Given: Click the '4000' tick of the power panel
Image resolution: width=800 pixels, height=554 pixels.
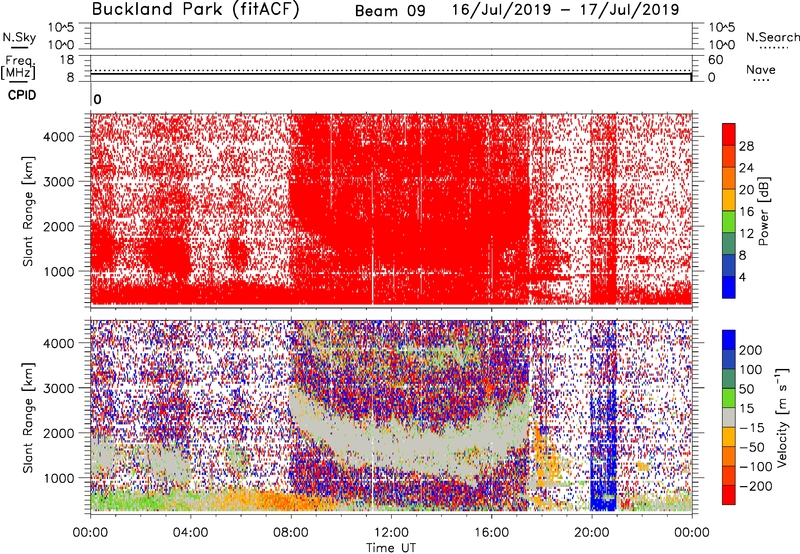Looking at the screenshot, I should pos(59,137).
